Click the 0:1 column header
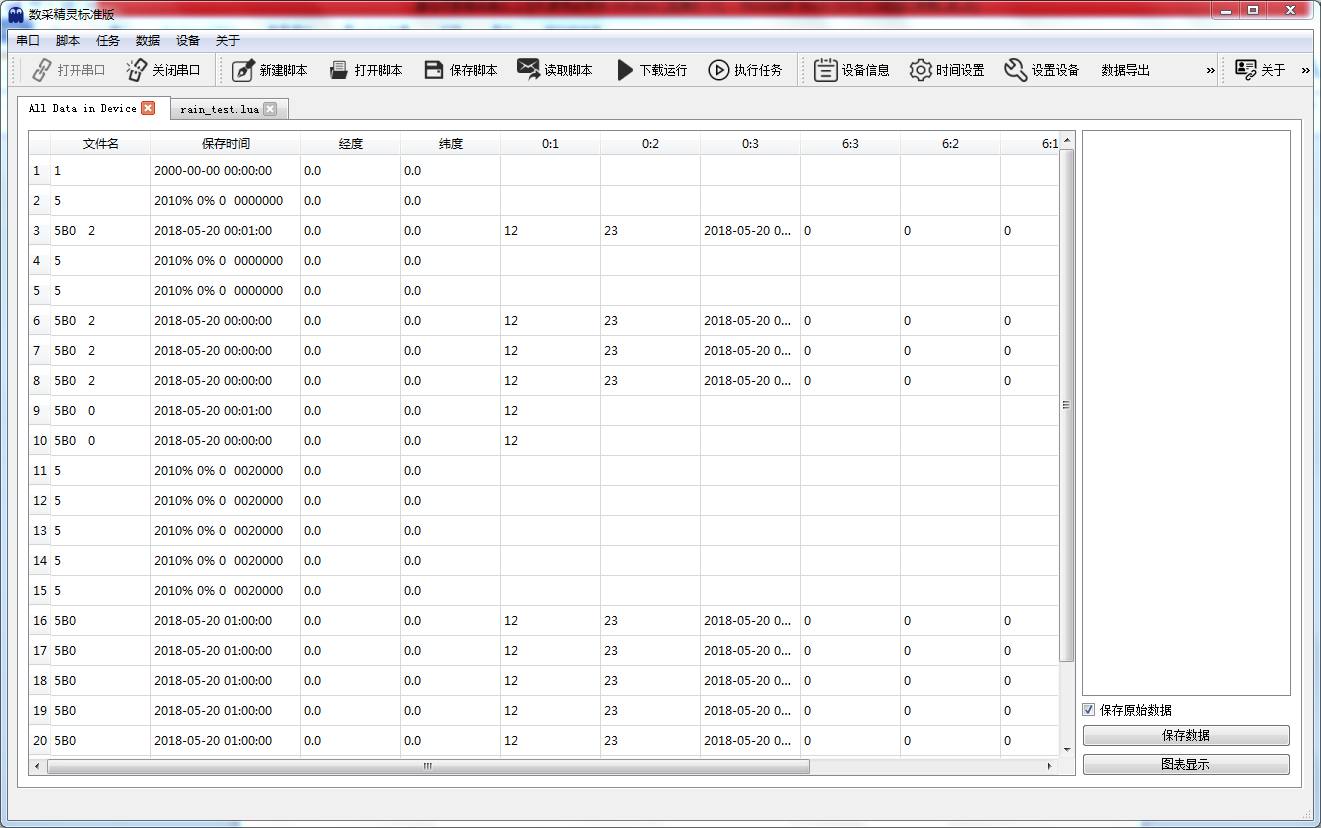Viewport: 1321px width, 828px height. pos(550,144)
